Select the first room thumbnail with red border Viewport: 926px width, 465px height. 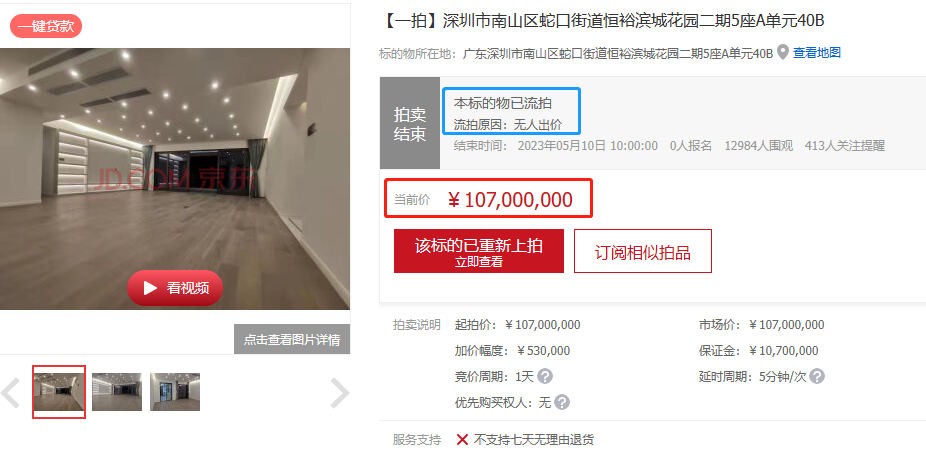click(x=59, y=392)
